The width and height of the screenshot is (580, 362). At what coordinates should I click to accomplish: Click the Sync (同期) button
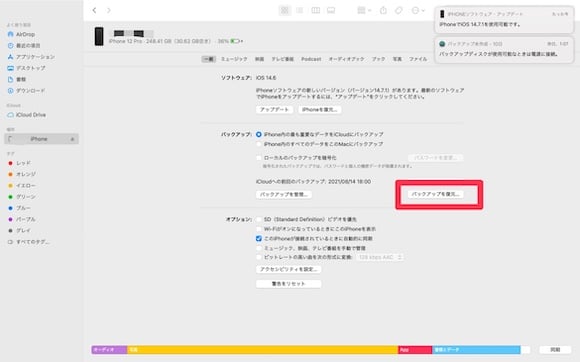(555, 350)
